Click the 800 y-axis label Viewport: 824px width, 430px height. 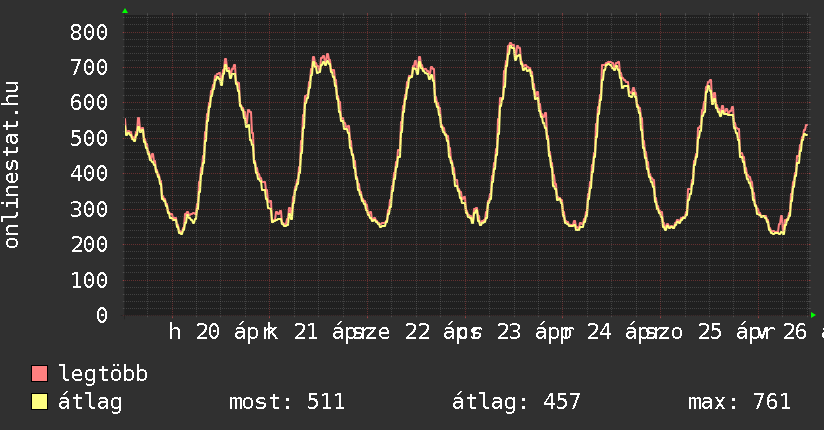click(88, 32)
